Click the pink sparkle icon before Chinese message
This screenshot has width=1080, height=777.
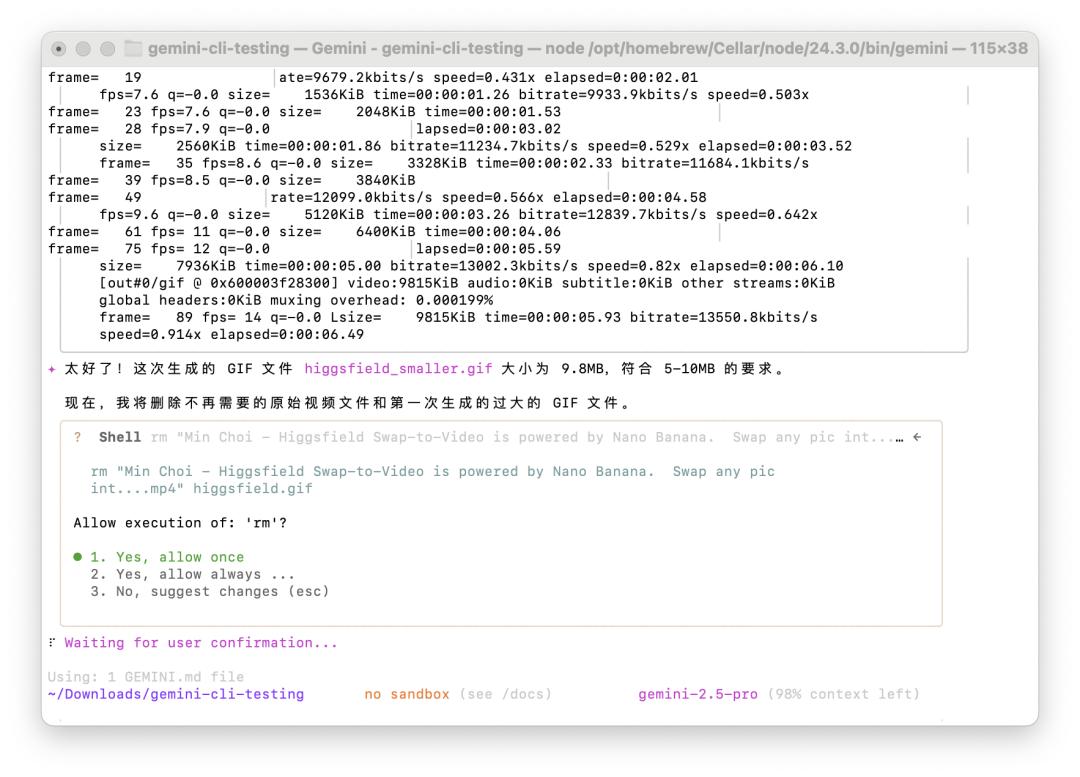(x=52, y=369)
